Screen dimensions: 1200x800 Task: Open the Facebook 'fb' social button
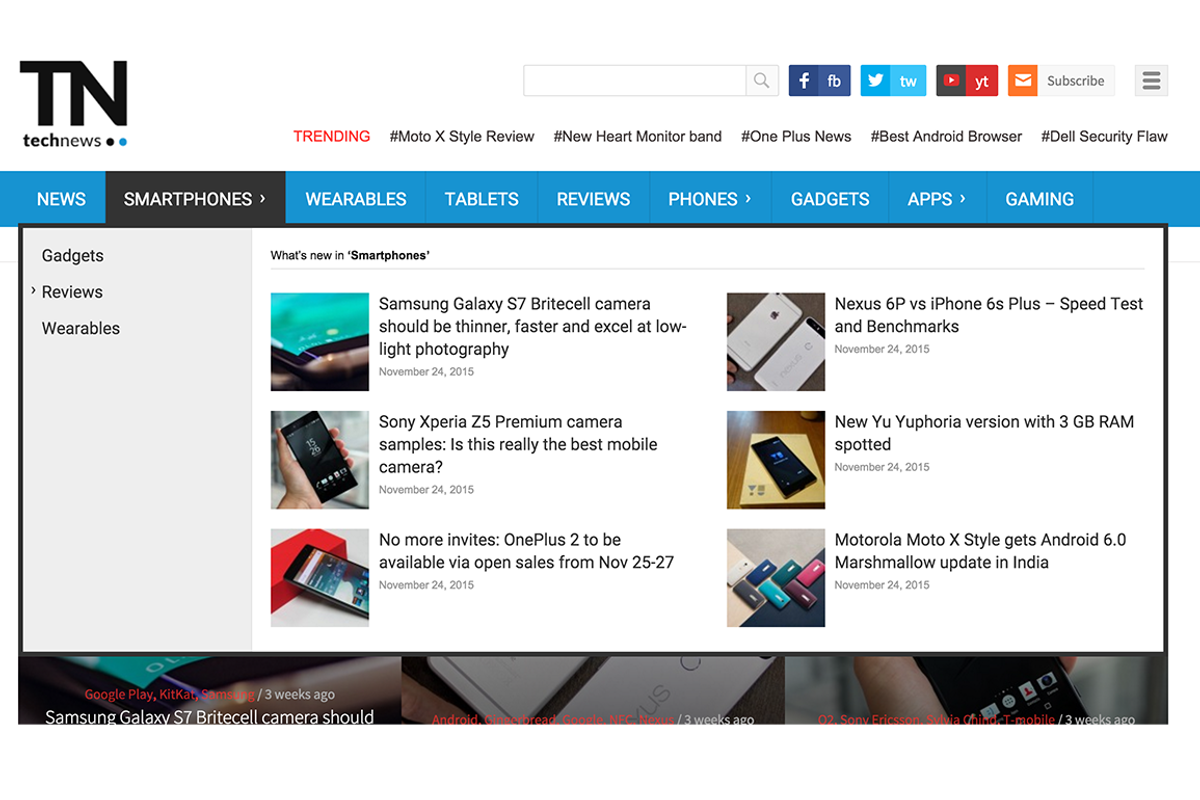(x=819, y=81)
